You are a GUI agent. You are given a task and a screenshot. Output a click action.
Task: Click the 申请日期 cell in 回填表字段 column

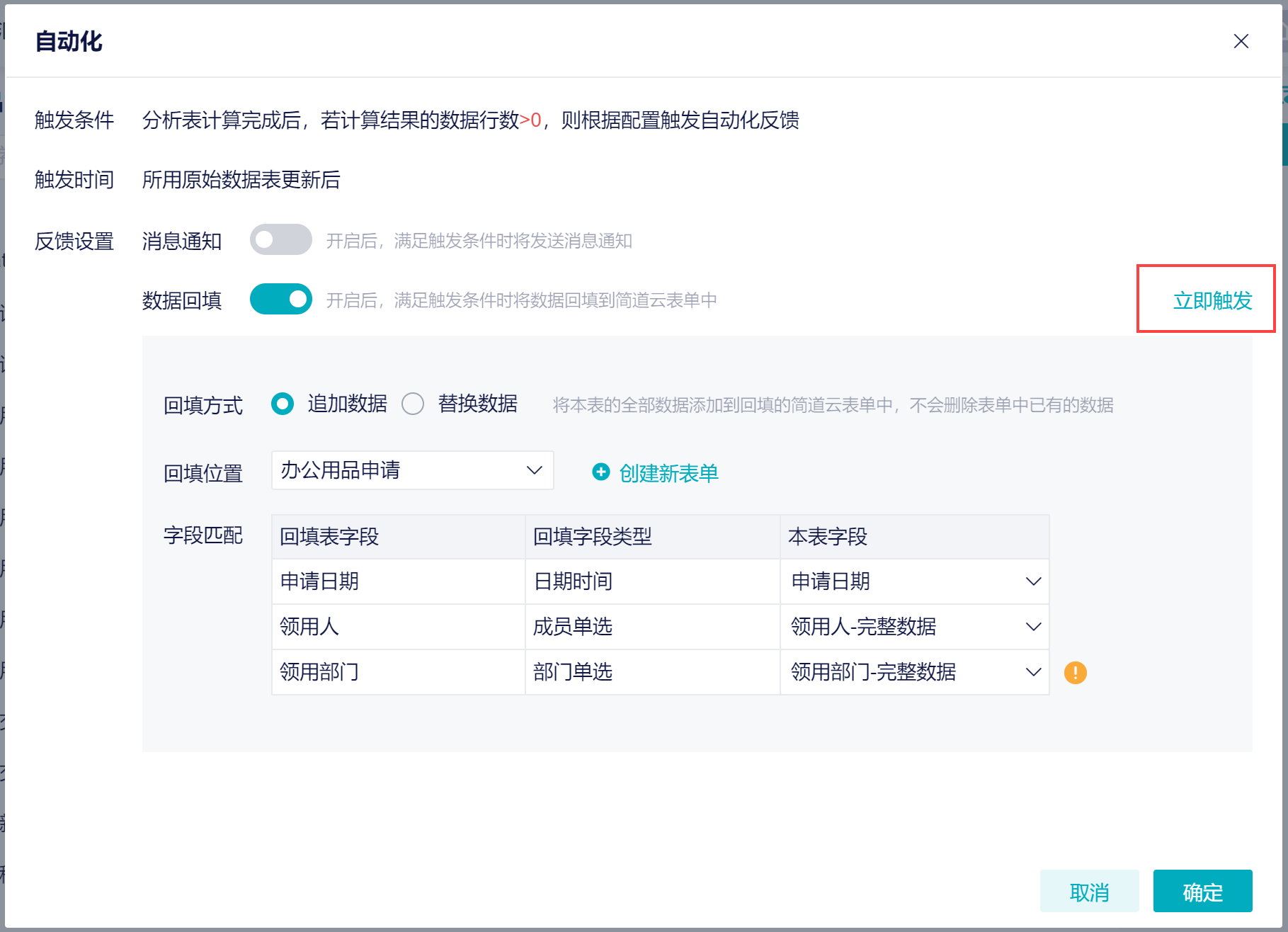click(399, 581)
